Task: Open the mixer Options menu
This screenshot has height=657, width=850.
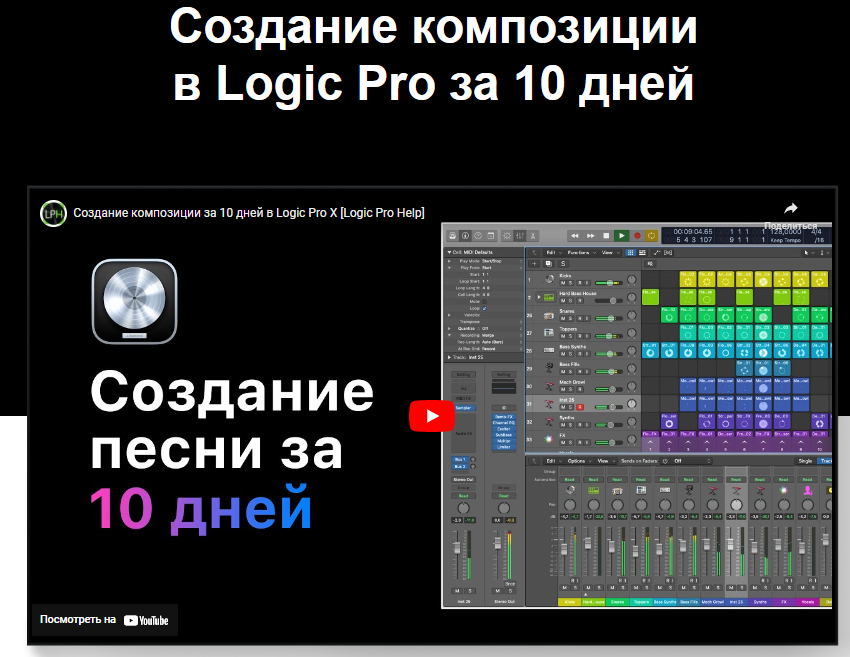Action: point(577,461)
